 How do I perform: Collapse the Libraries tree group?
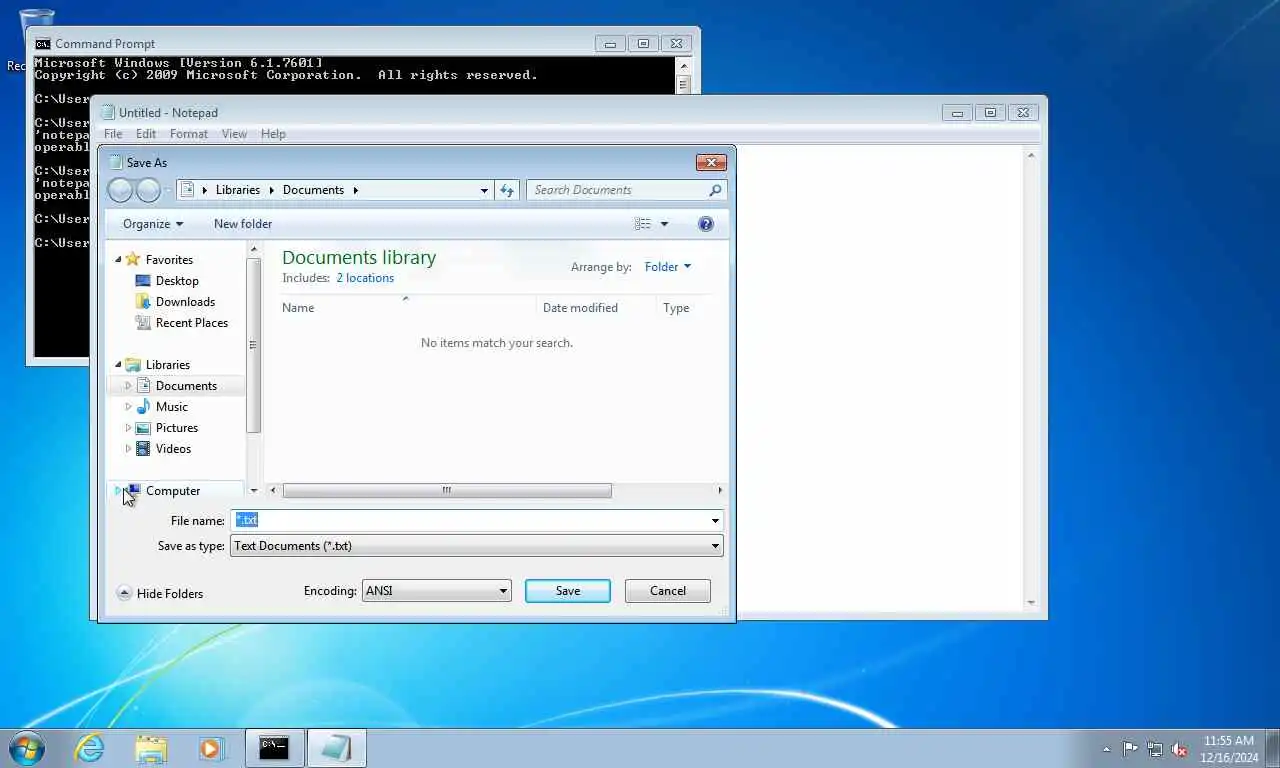117,365
